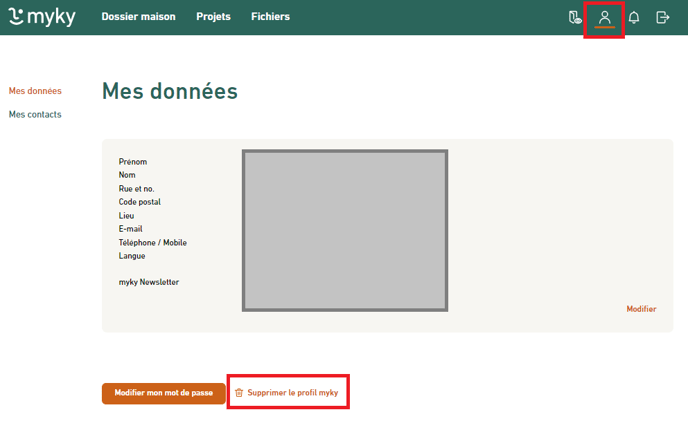Open the Dossier maison menu
Screen dimensions: 688x430
pos(138,17)
